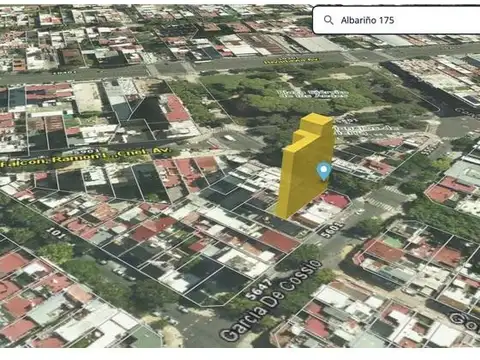Image resolution: width=480 pixels, height=360 pixels.
Task: Click the '5647' street number label
Action: pos(258,289)
